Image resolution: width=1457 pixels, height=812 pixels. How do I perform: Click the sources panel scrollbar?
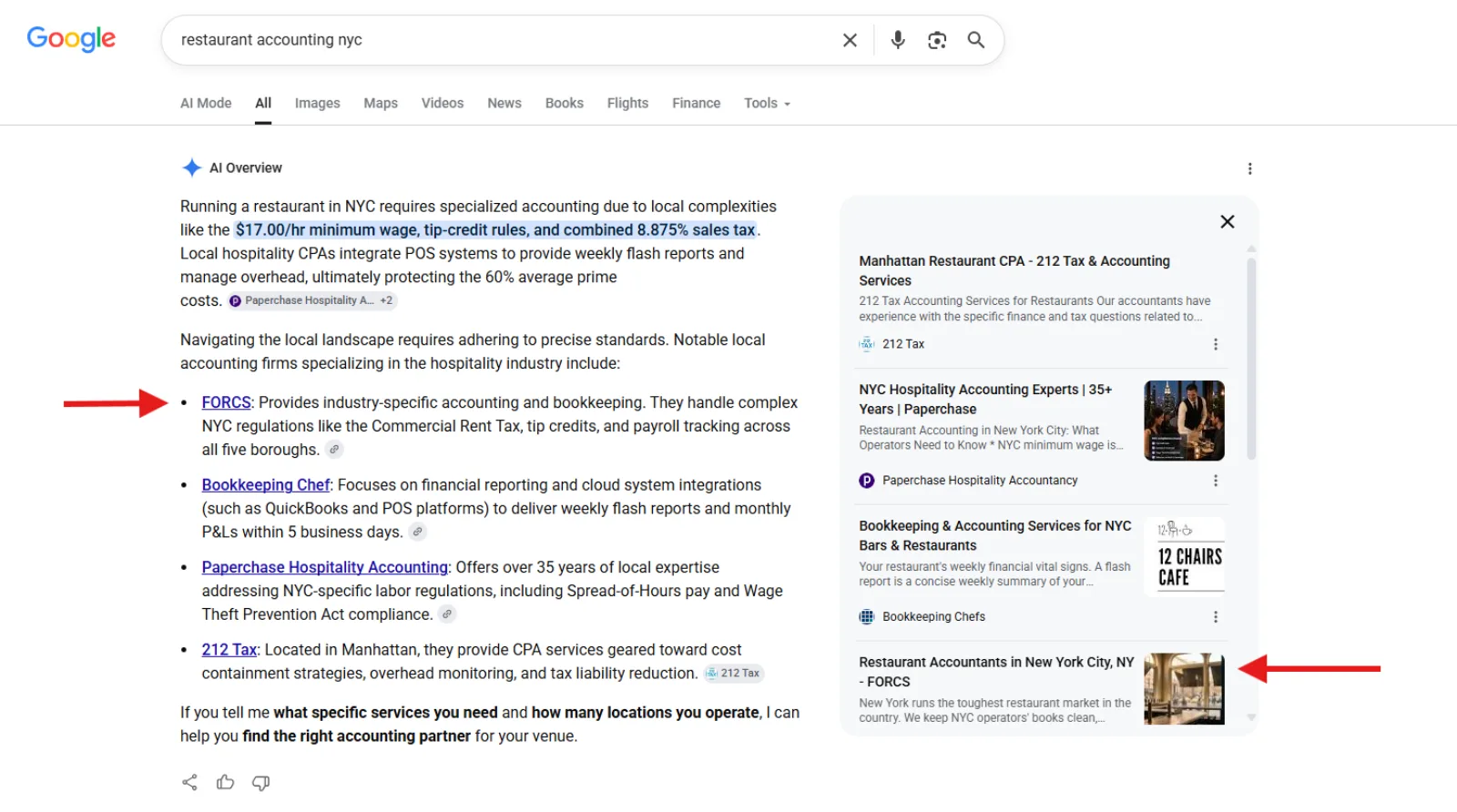[1251, 359]
